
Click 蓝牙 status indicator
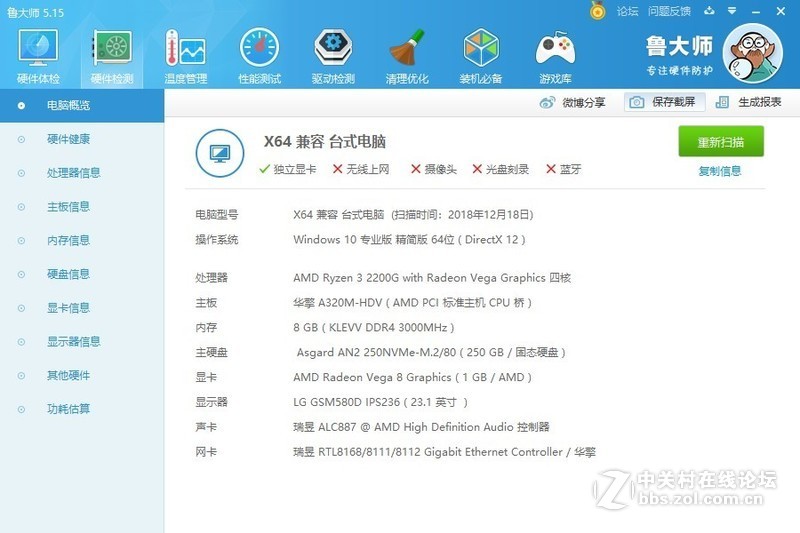tap(563, 169)
